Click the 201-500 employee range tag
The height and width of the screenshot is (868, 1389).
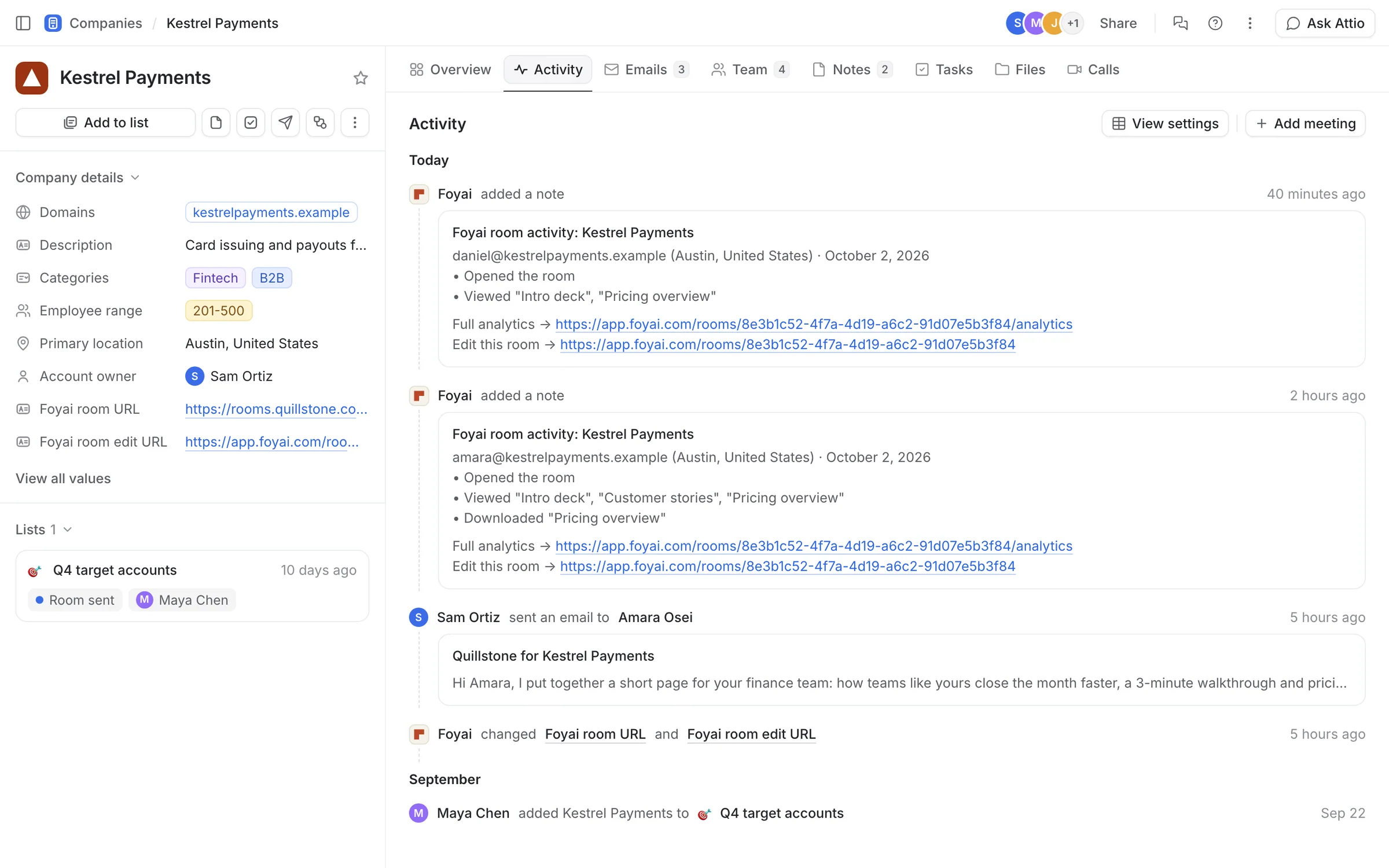click(x=219, y=311)
